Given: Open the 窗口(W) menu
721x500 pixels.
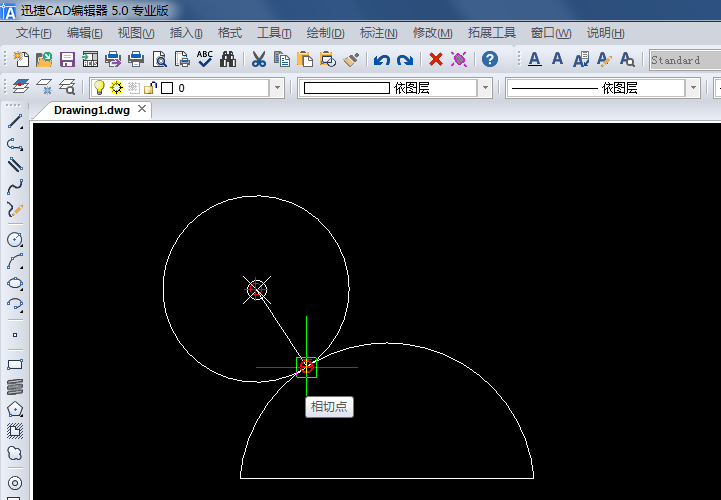Looking at the screenshot, I should click(550, 33).
